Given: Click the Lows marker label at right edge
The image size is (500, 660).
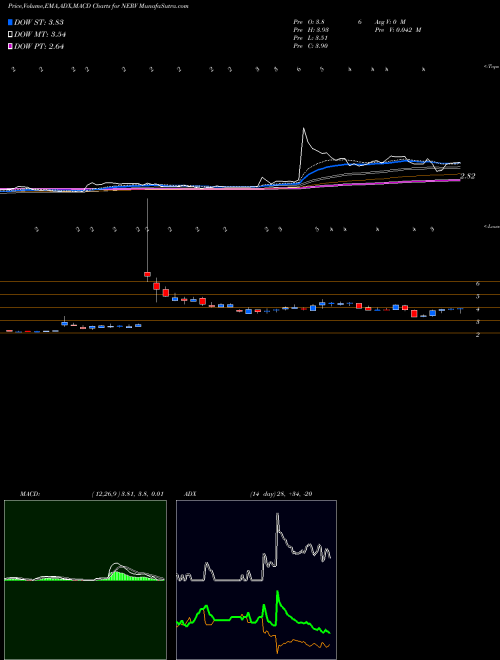Looking at the screenshot, I should (x=492, y=226).
